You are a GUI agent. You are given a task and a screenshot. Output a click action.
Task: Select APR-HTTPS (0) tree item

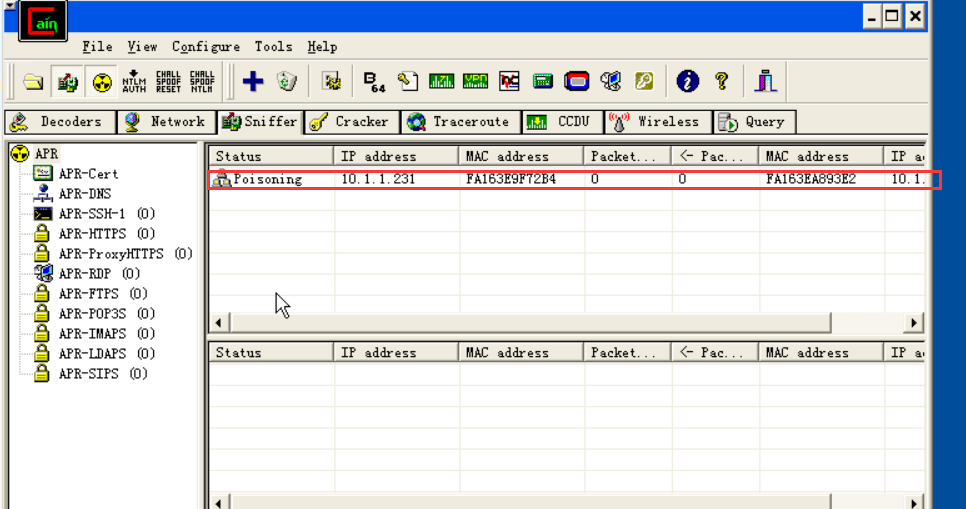[107, 234]
